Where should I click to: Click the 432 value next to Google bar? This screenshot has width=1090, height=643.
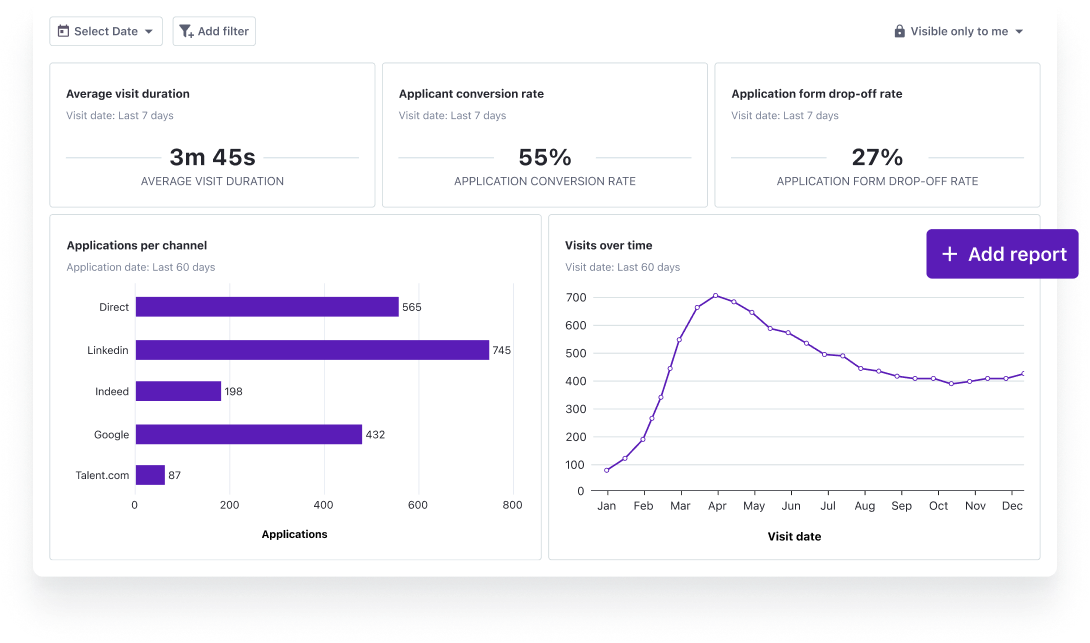point(375,434)
